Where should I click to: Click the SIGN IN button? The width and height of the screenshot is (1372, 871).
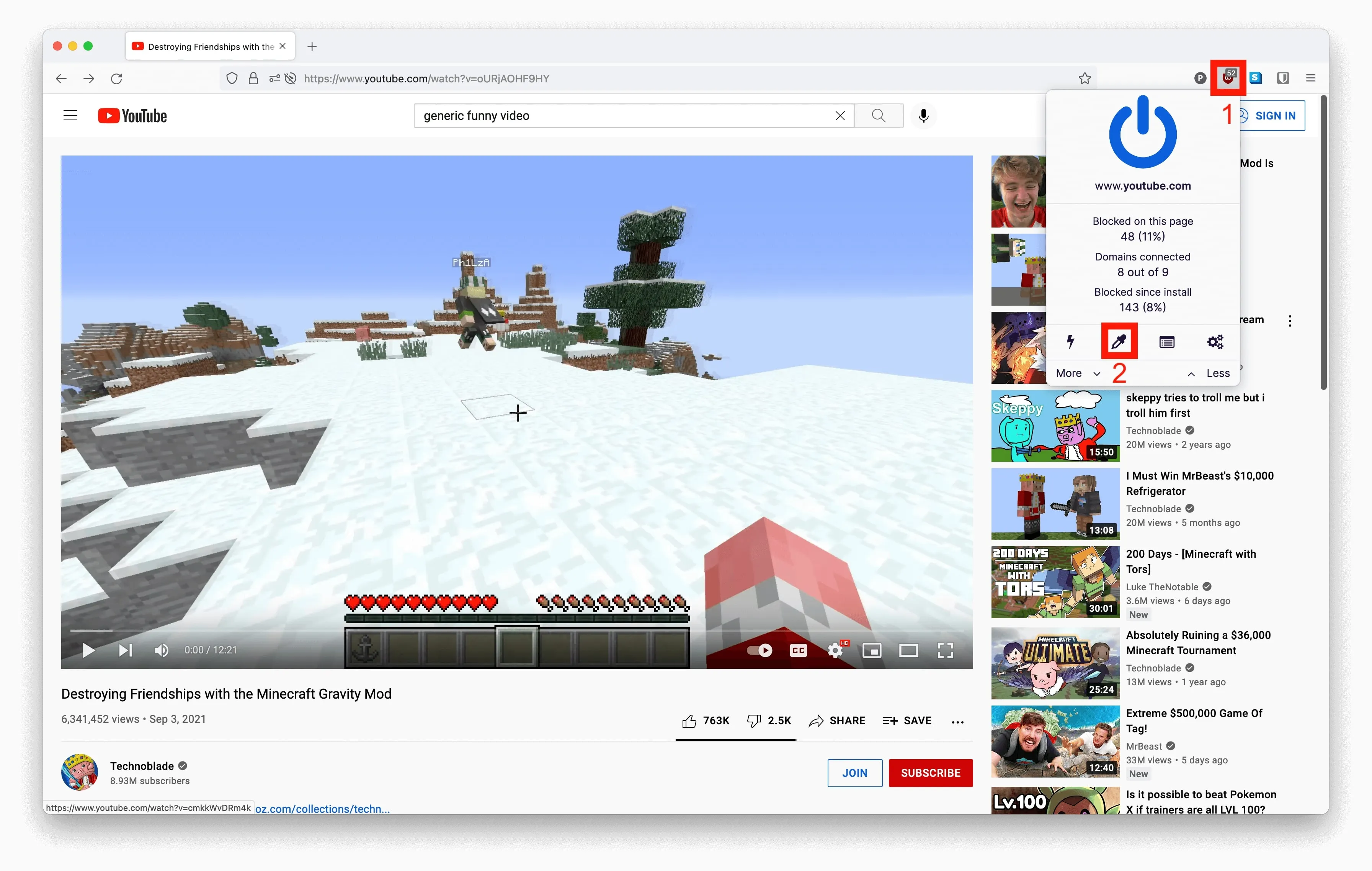point(1272,116)
